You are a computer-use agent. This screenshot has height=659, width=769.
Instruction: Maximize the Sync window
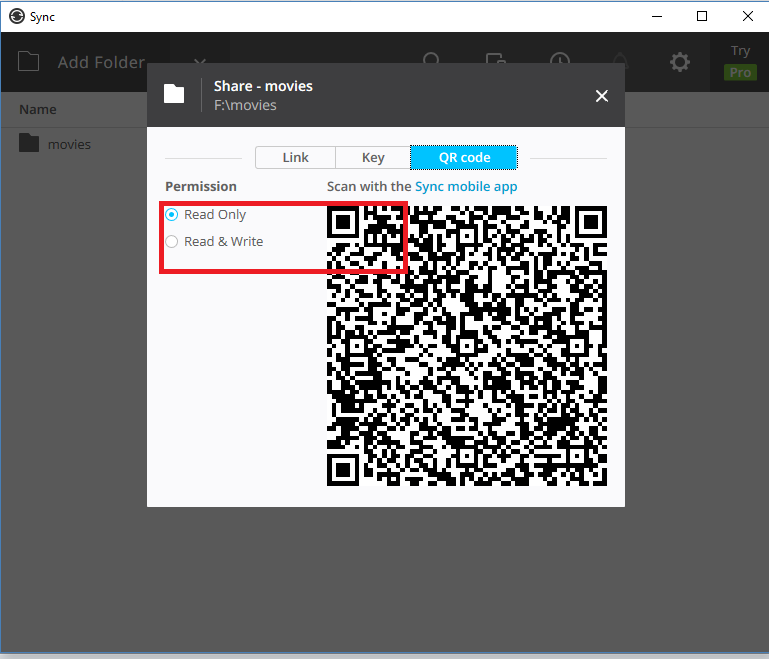pyautogui.click(x=702, y=16)
